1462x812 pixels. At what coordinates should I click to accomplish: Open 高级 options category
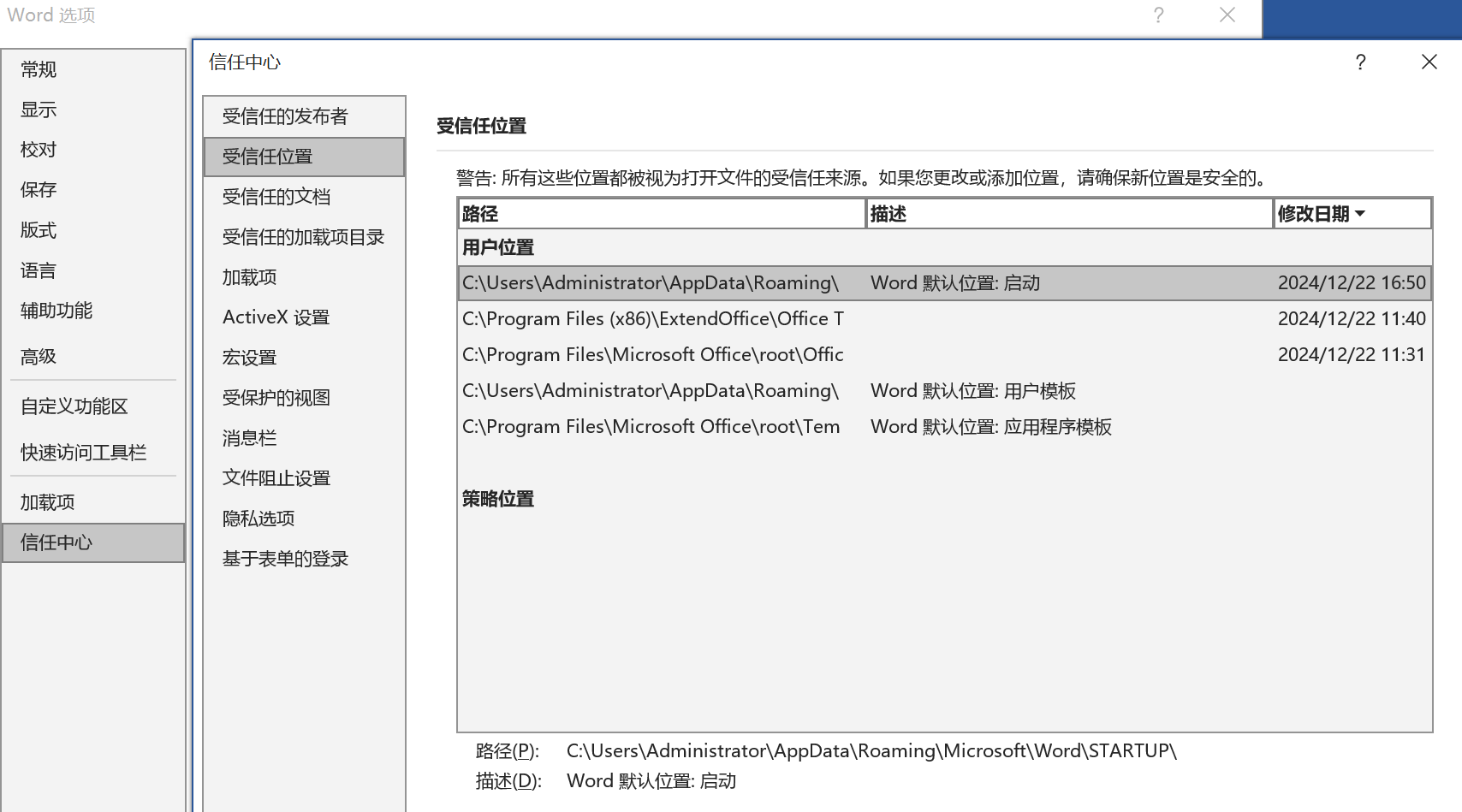93,356
